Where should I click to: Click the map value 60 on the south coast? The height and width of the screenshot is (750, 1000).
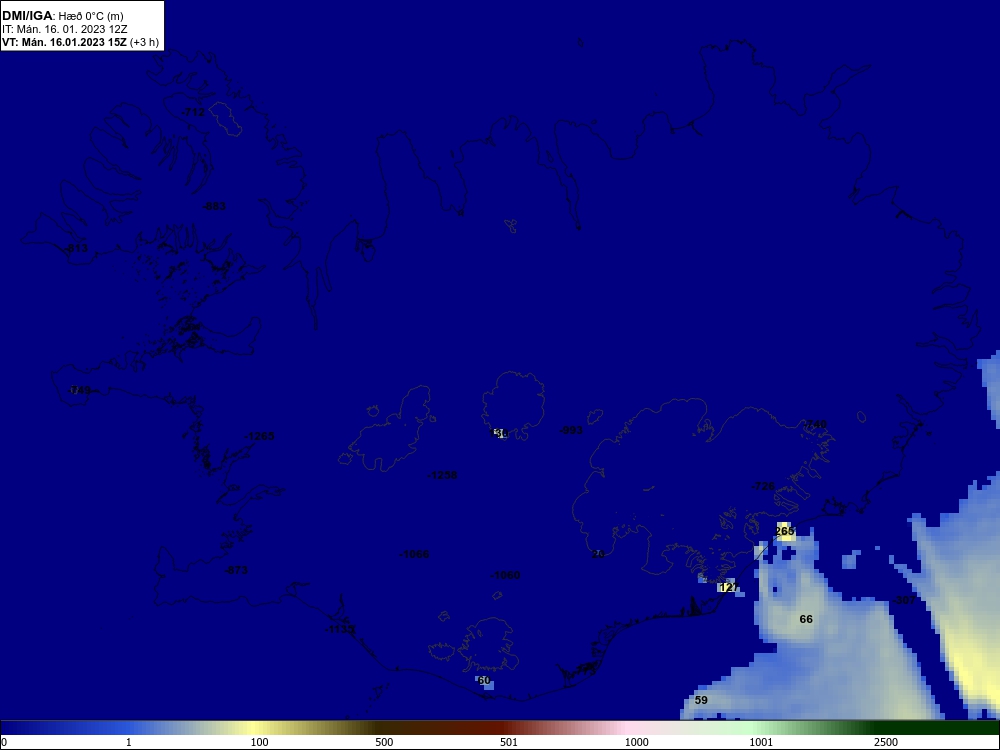(484, 680)
